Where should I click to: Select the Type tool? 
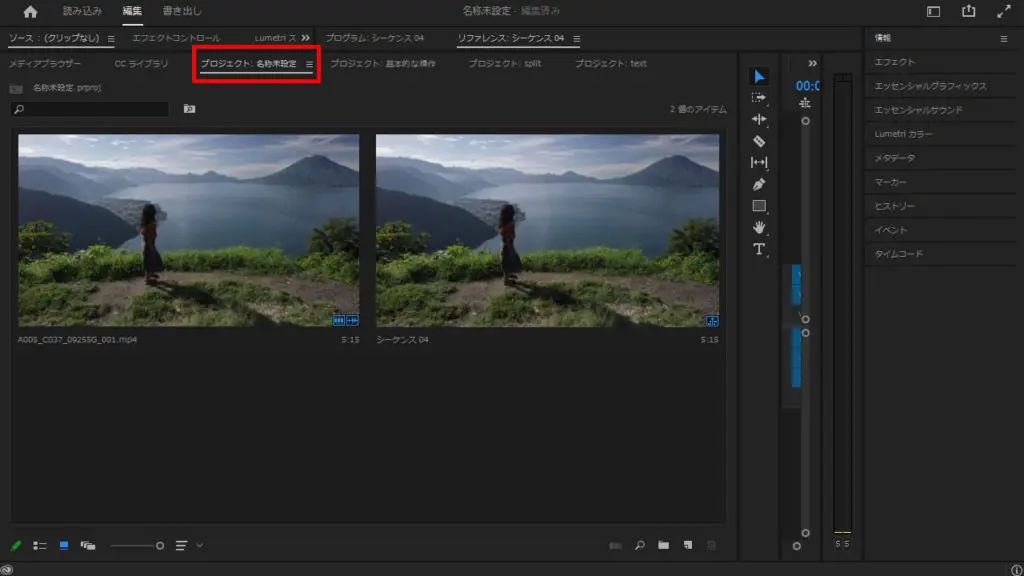coord(758,248)
